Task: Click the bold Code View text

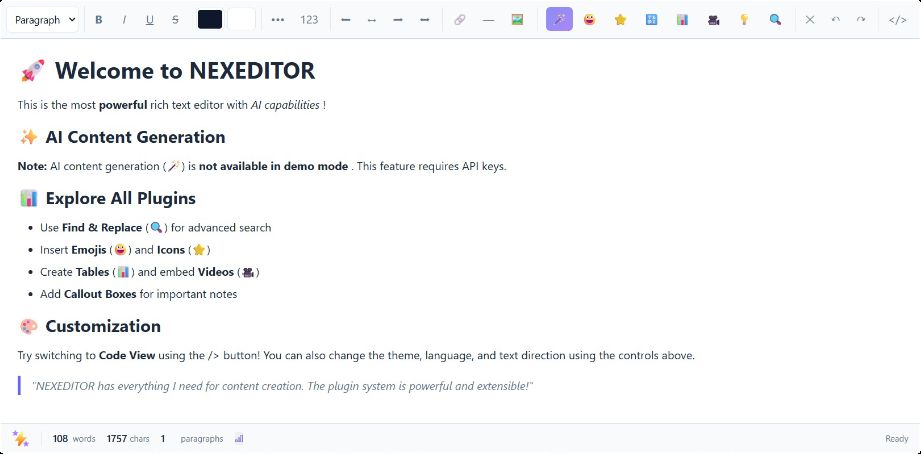Action: tap(127, 355)
